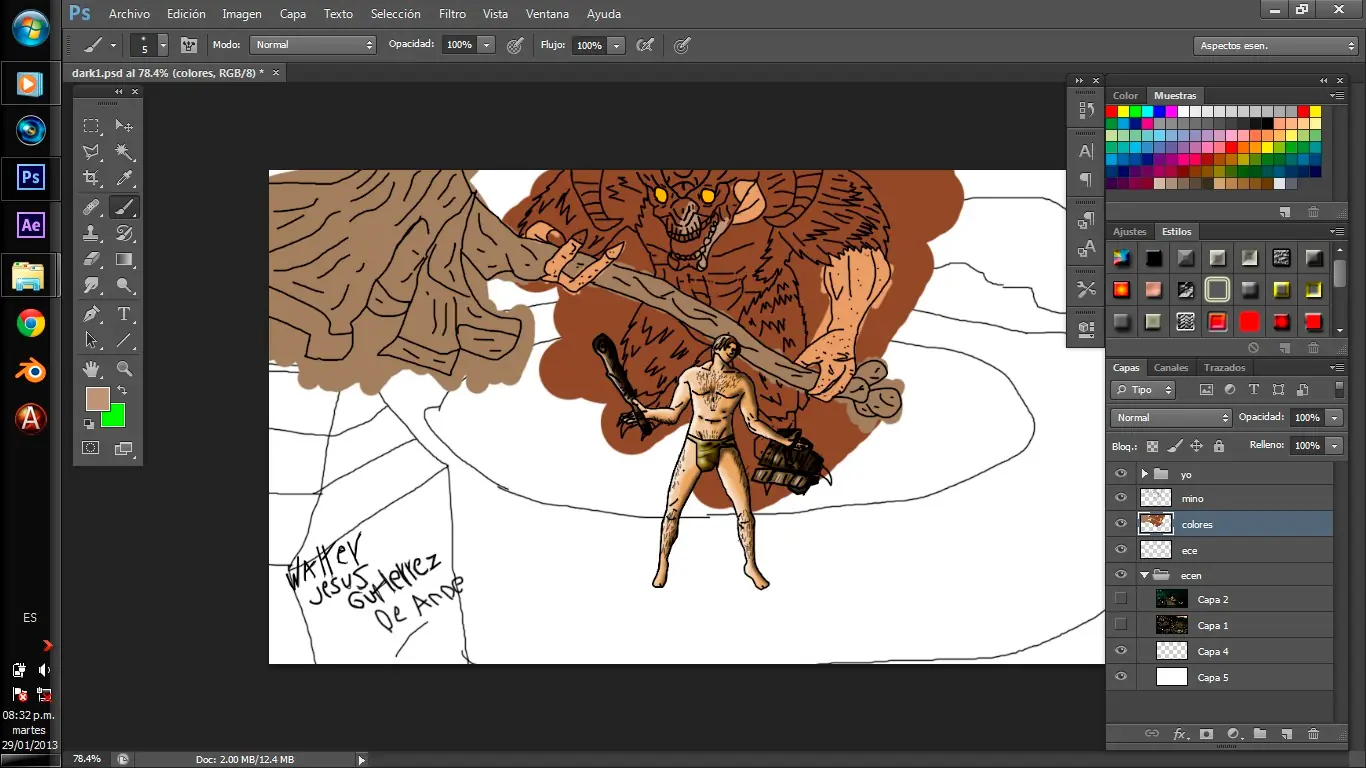Screen dimensions: 1366x768
Task: Lock all layer properties with padlock
Action: [1219, 446]
